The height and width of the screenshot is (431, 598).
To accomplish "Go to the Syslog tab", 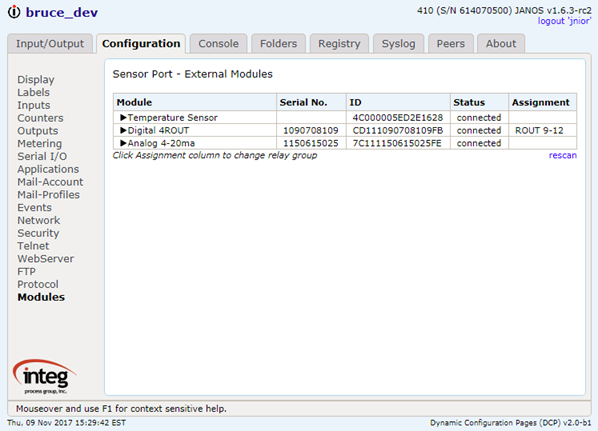I will point(399,44).
